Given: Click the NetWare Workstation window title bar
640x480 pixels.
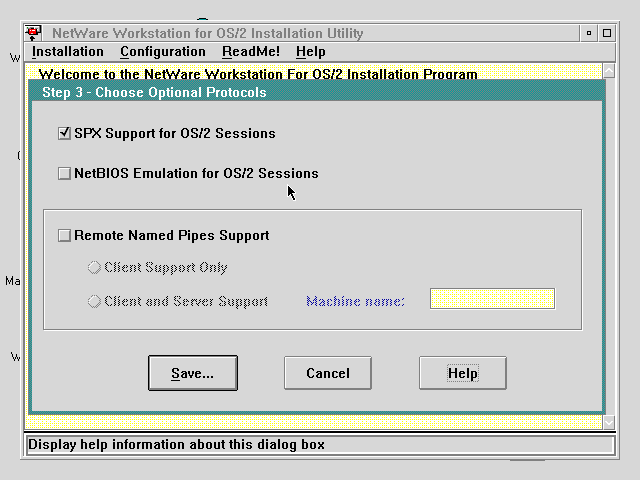Looking at the screenshot, I should click(x=310, y=33).
